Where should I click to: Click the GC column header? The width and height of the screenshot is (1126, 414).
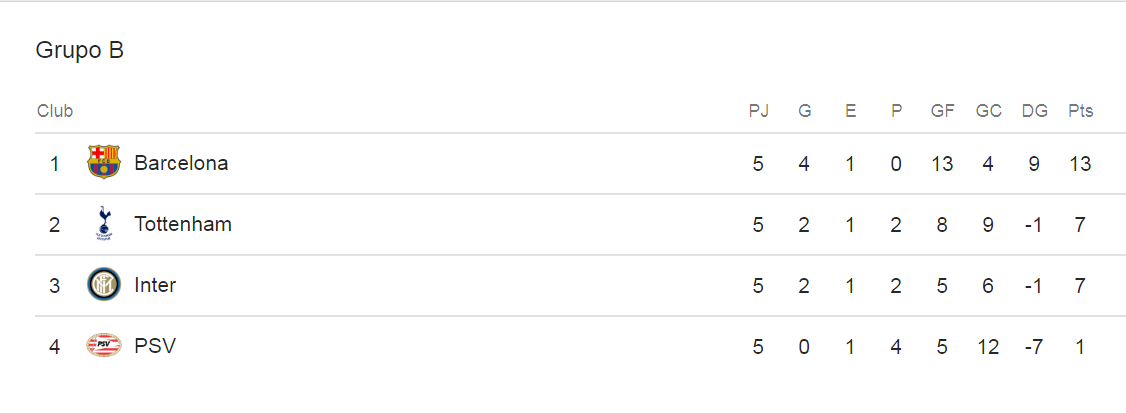coord(988,111)
